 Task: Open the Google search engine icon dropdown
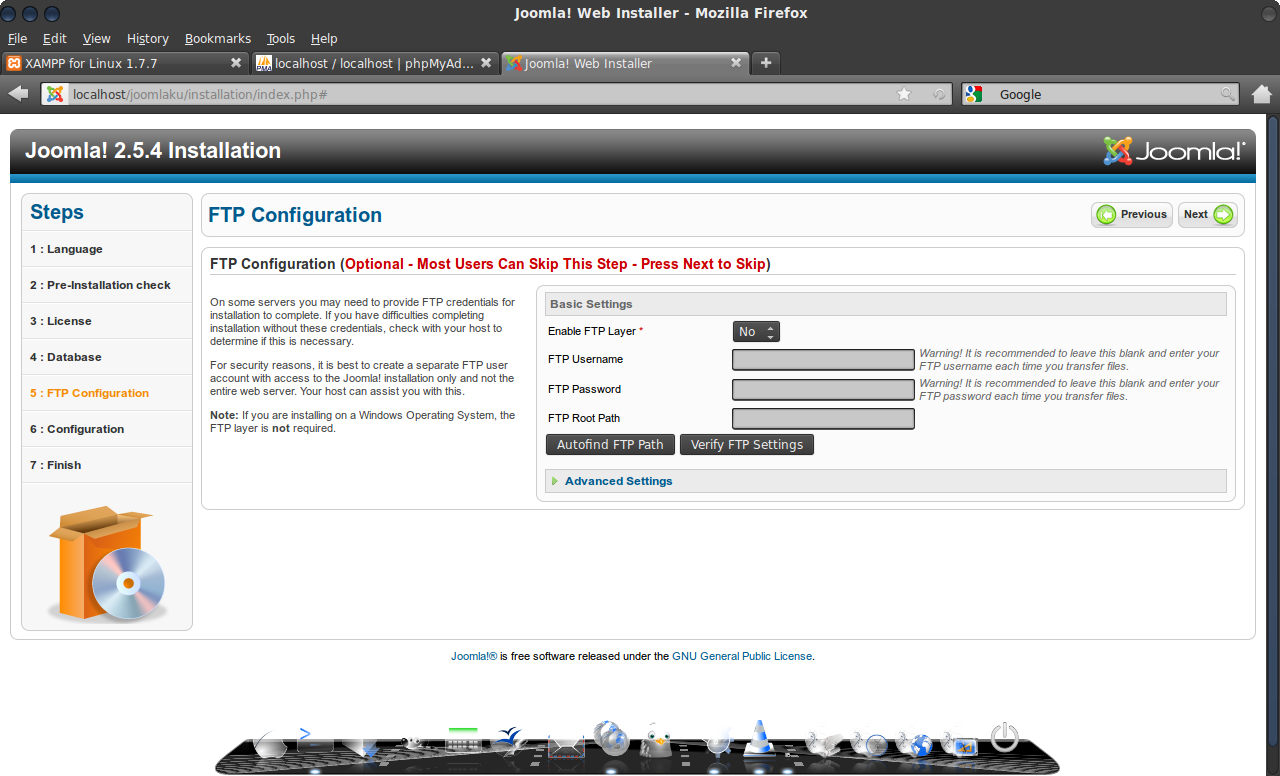point(975,94)
